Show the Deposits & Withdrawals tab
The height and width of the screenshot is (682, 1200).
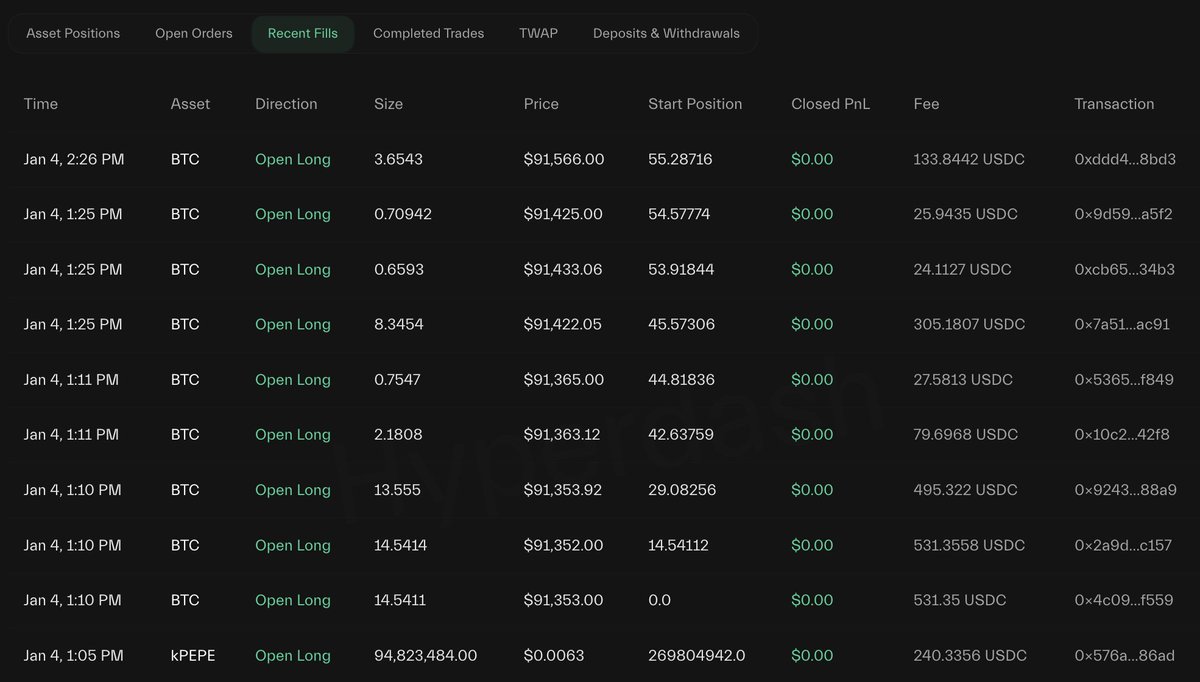[666, 33]
